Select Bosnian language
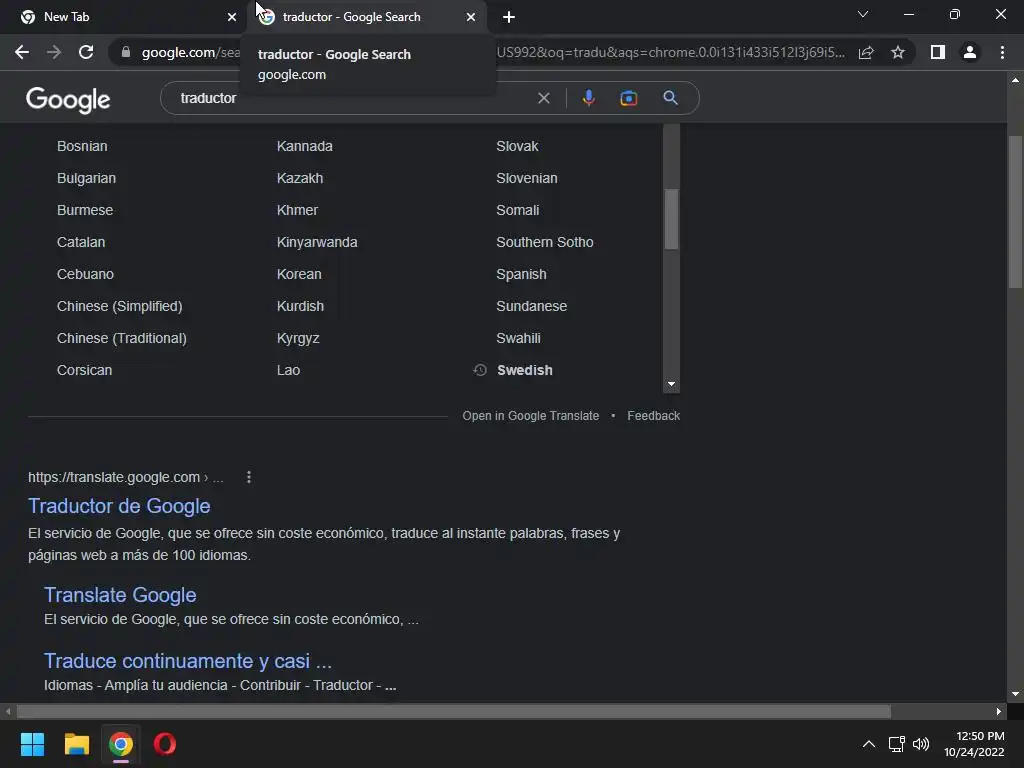This screenshot has height=768, width=1024. [82, 146]
